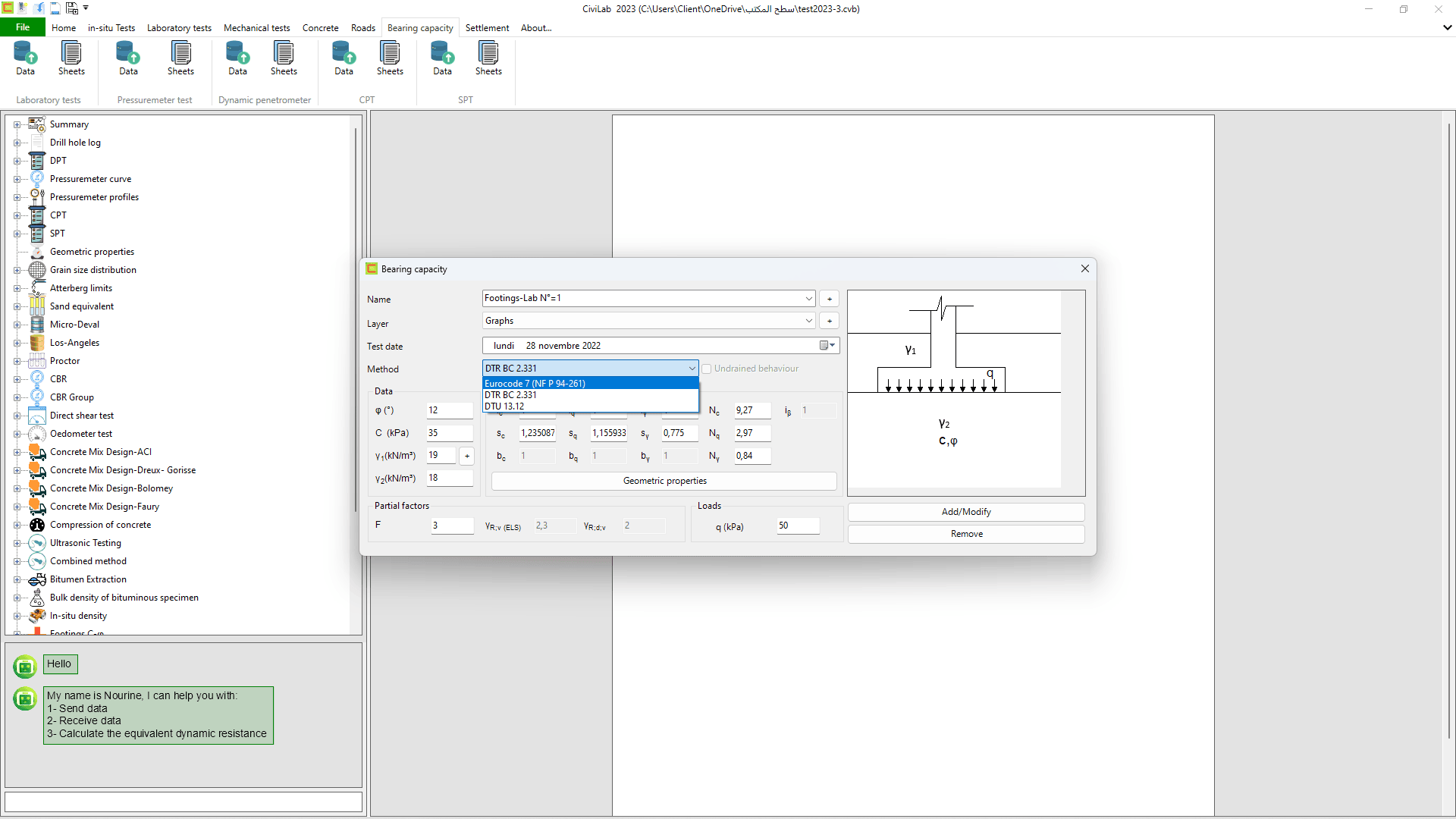The height and width of the screenshot is (819, 1456).
Task: Open the Name combo box dropdown
Action: (808, 299)
